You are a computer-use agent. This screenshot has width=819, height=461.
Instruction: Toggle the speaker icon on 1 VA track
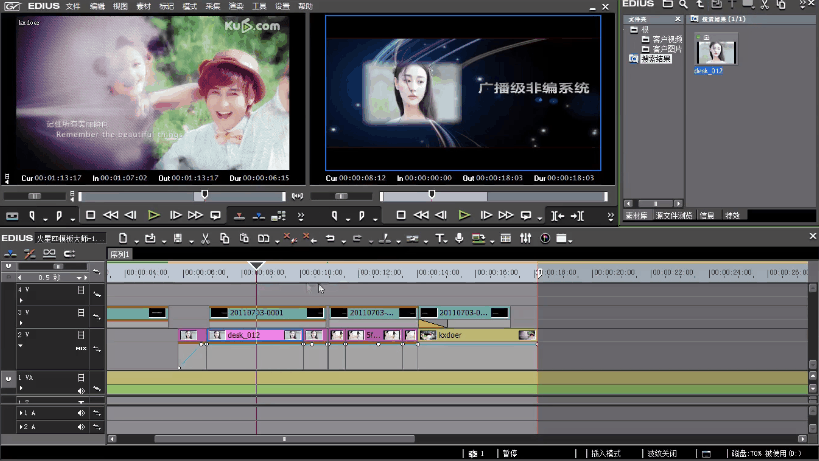pos(81,391)
